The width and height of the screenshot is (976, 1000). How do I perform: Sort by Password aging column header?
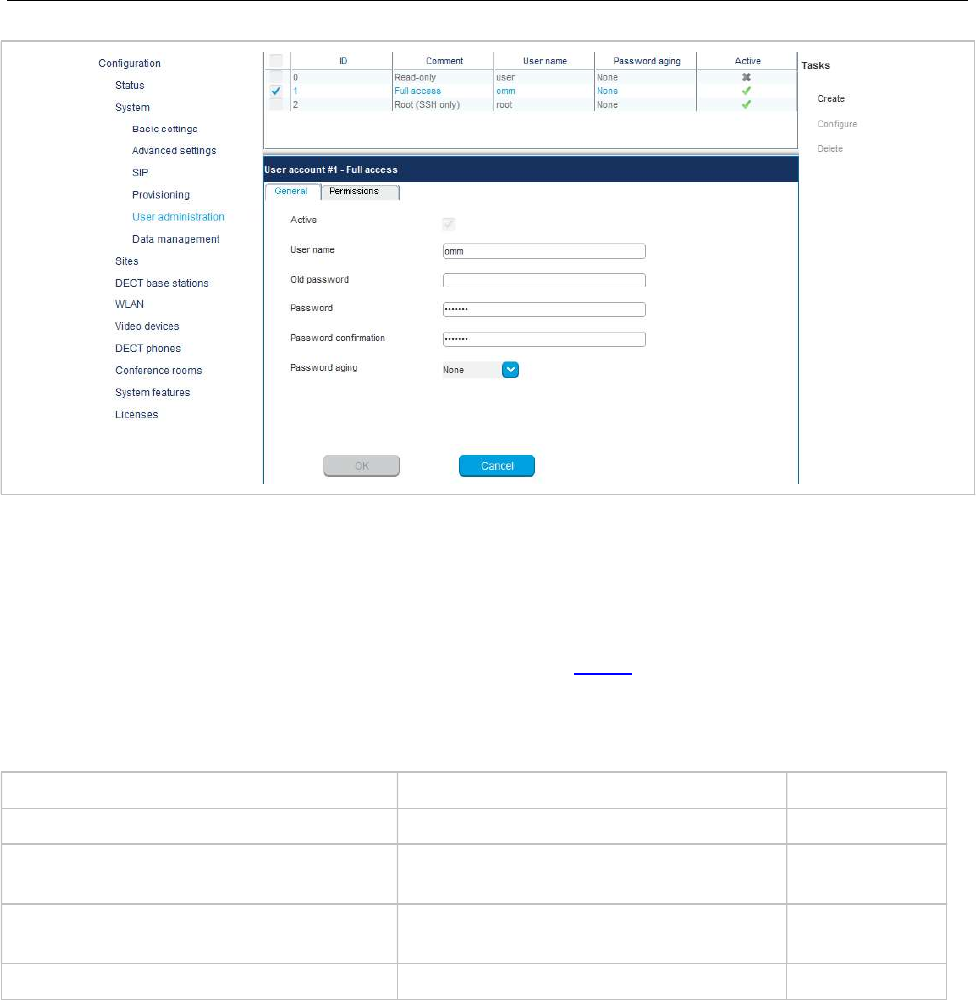pyautogui.click(x=646, y=61)
